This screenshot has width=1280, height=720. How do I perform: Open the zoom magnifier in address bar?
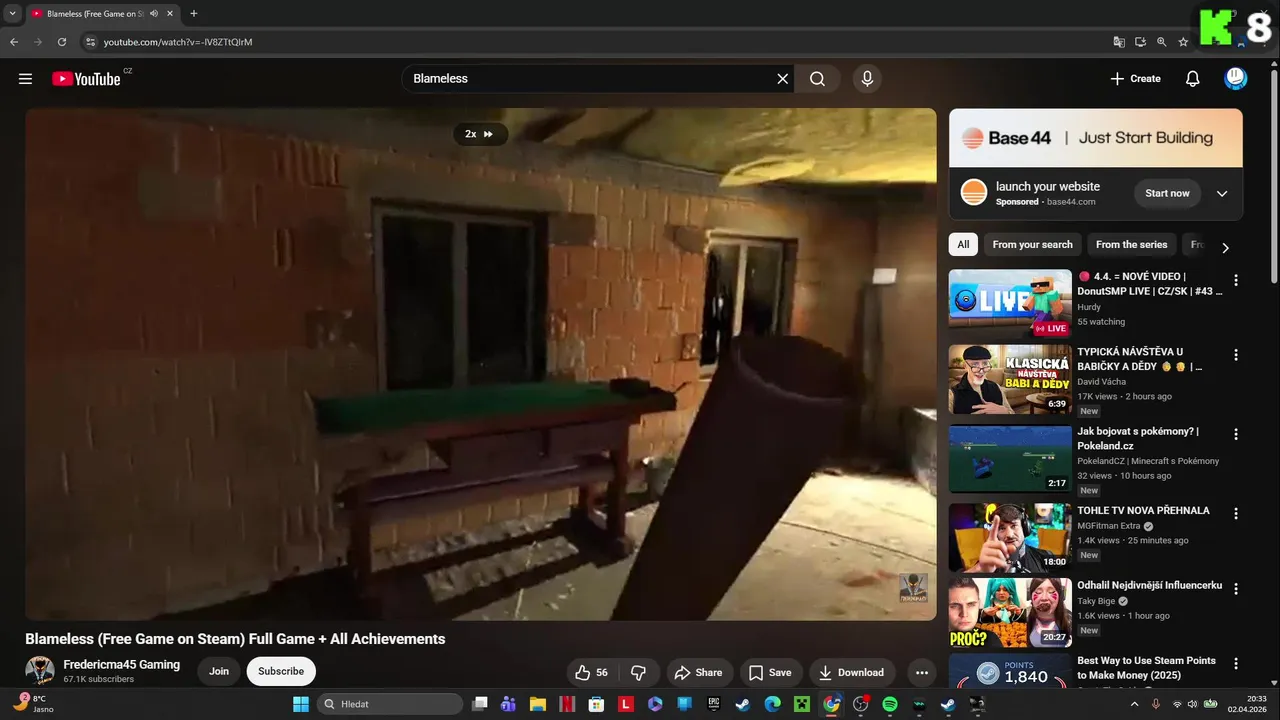point(1162,42)
